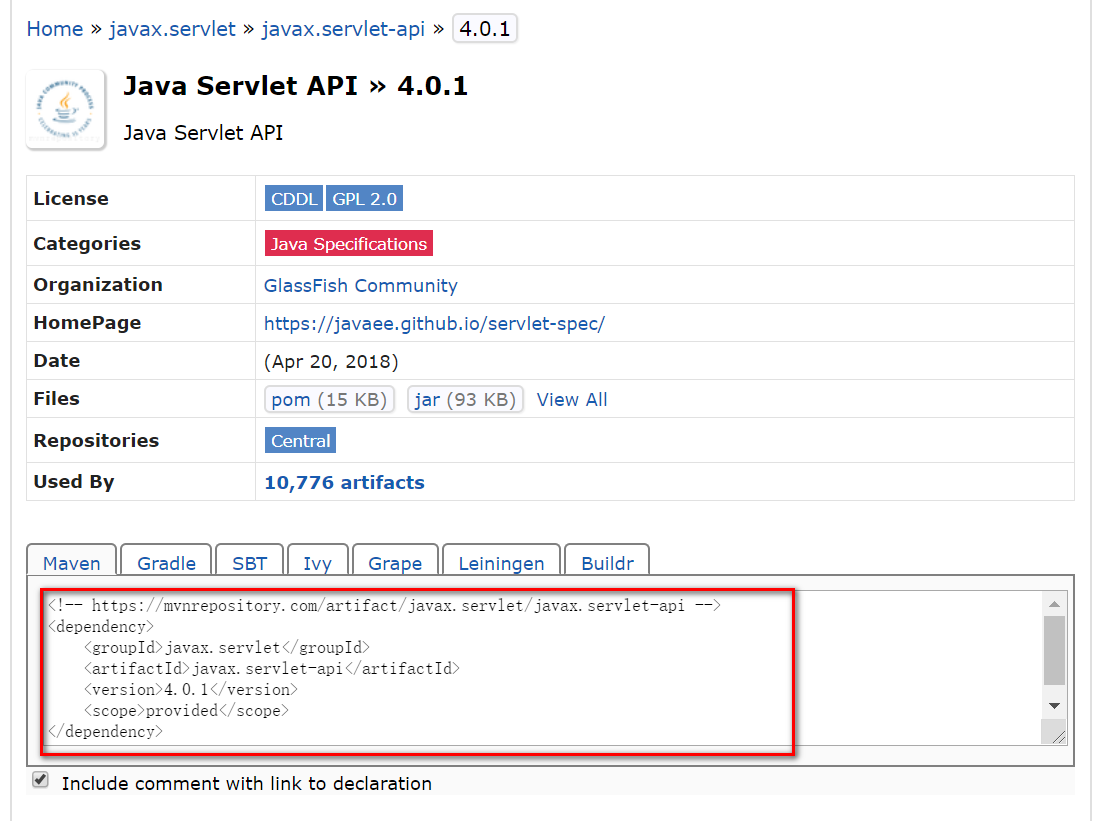Click the textarea scrollbar down arrow
Image resolution: width=1097 pixels, height=821 pixels.
coord(1054,706)
